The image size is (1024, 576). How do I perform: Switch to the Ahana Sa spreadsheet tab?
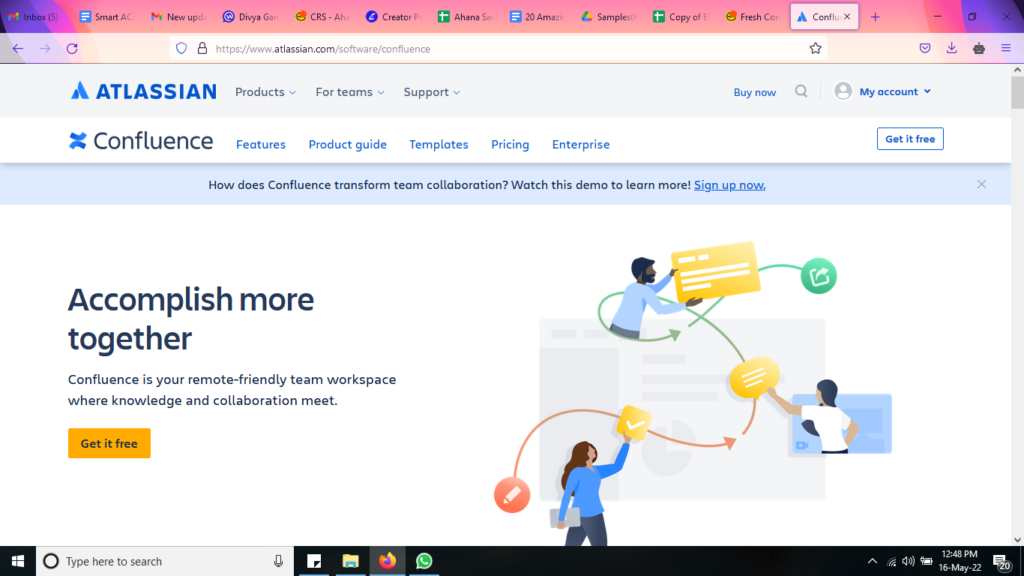point(464,17)
